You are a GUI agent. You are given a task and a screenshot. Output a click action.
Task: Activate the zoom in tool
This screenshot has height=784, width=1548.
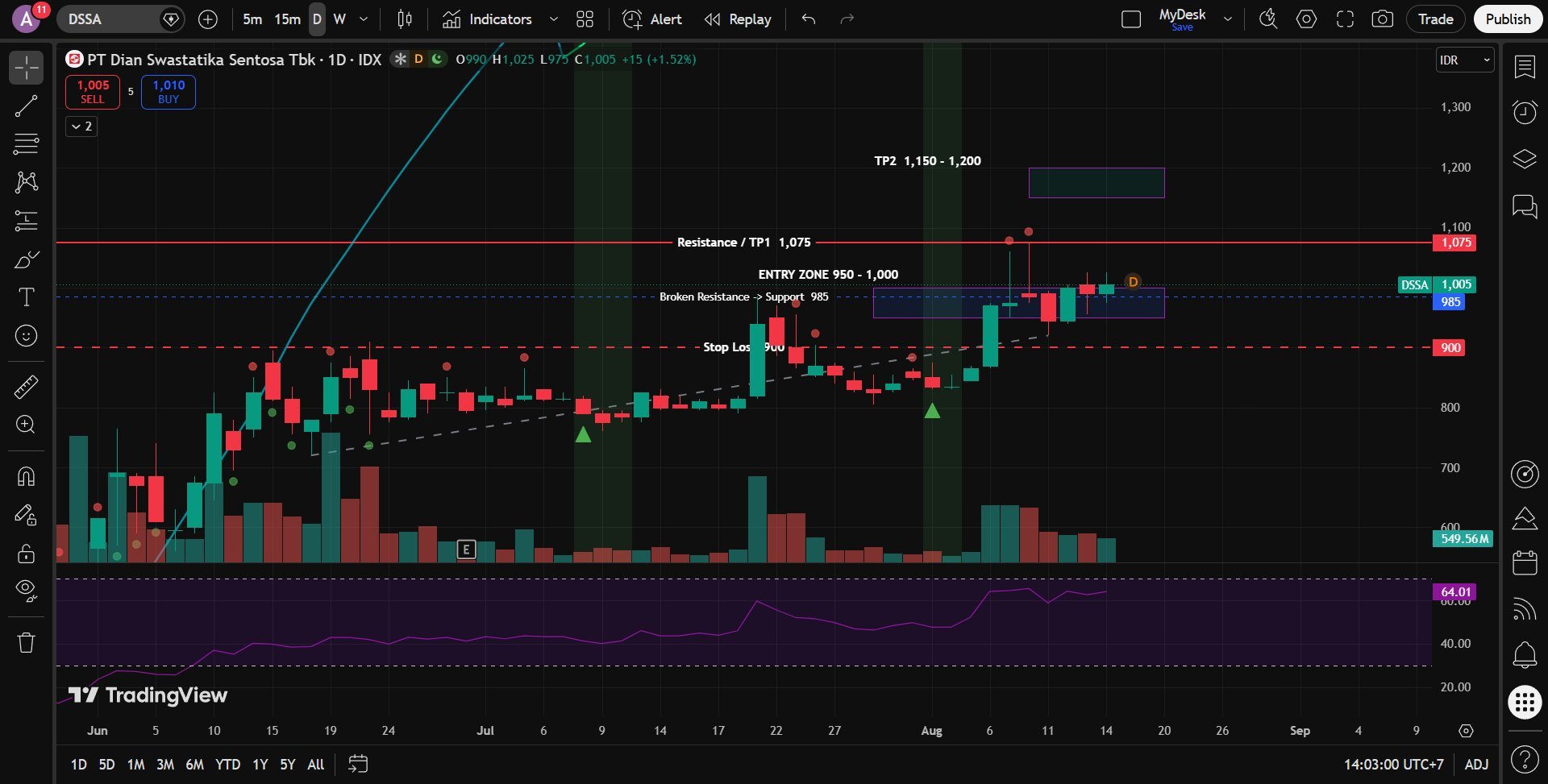(26, 425)
